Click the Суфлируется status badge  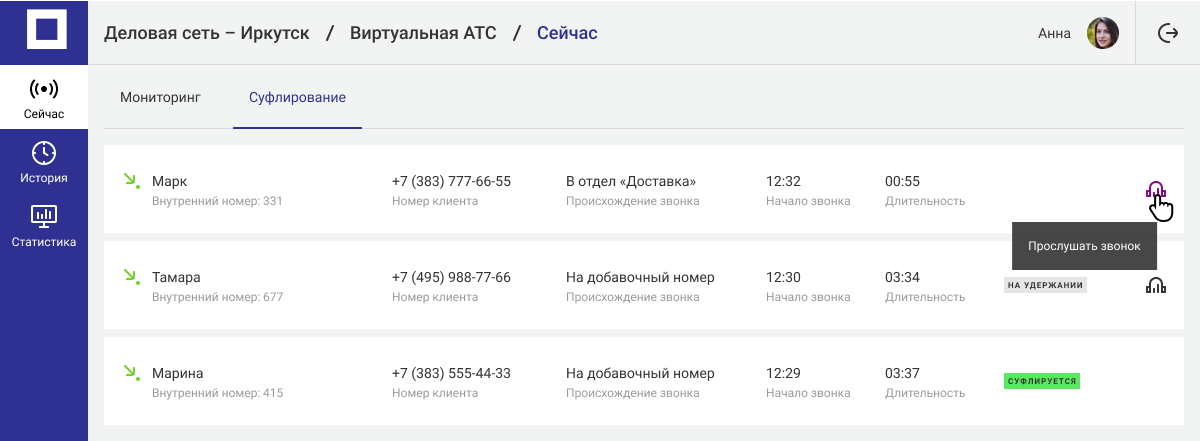click(1041, 381)
